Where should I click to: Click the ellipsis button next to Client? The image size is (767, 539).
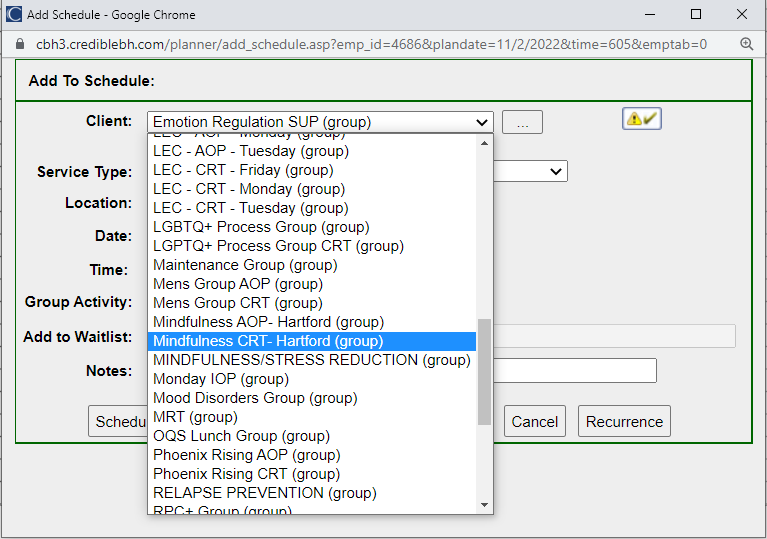[x=521, y=122]
